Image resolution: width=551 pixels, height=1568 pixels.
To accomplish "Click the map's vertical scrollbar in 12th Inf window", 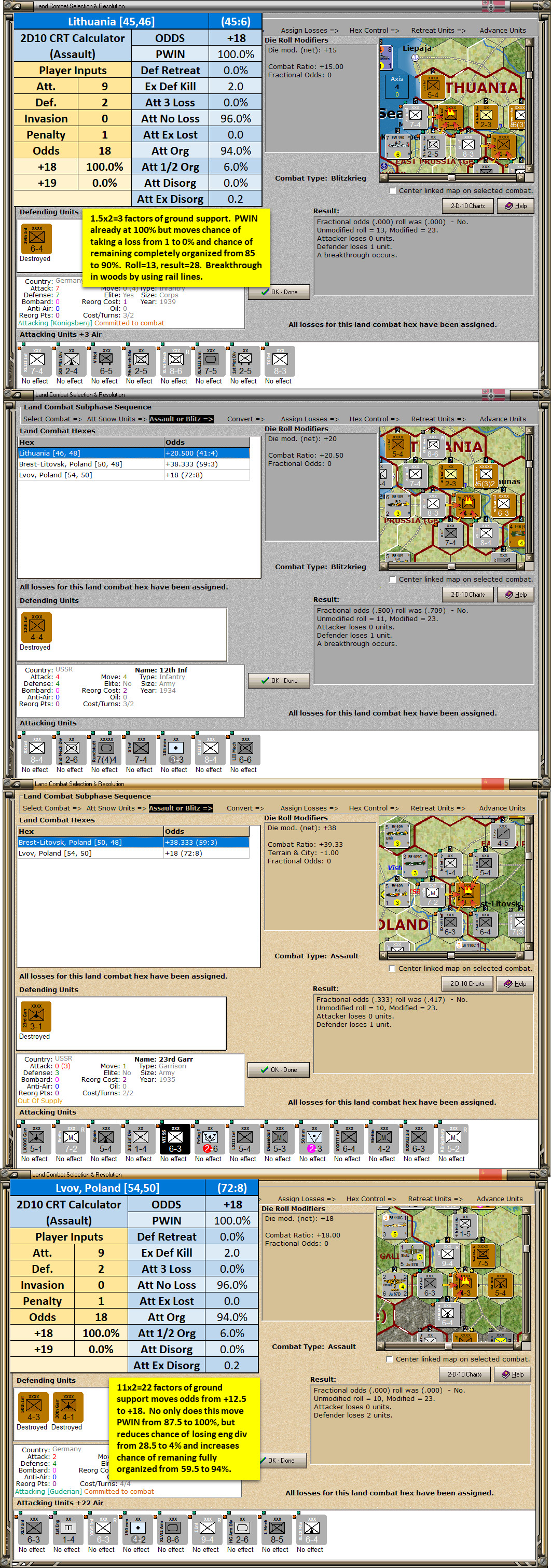I will pos(529,493).
